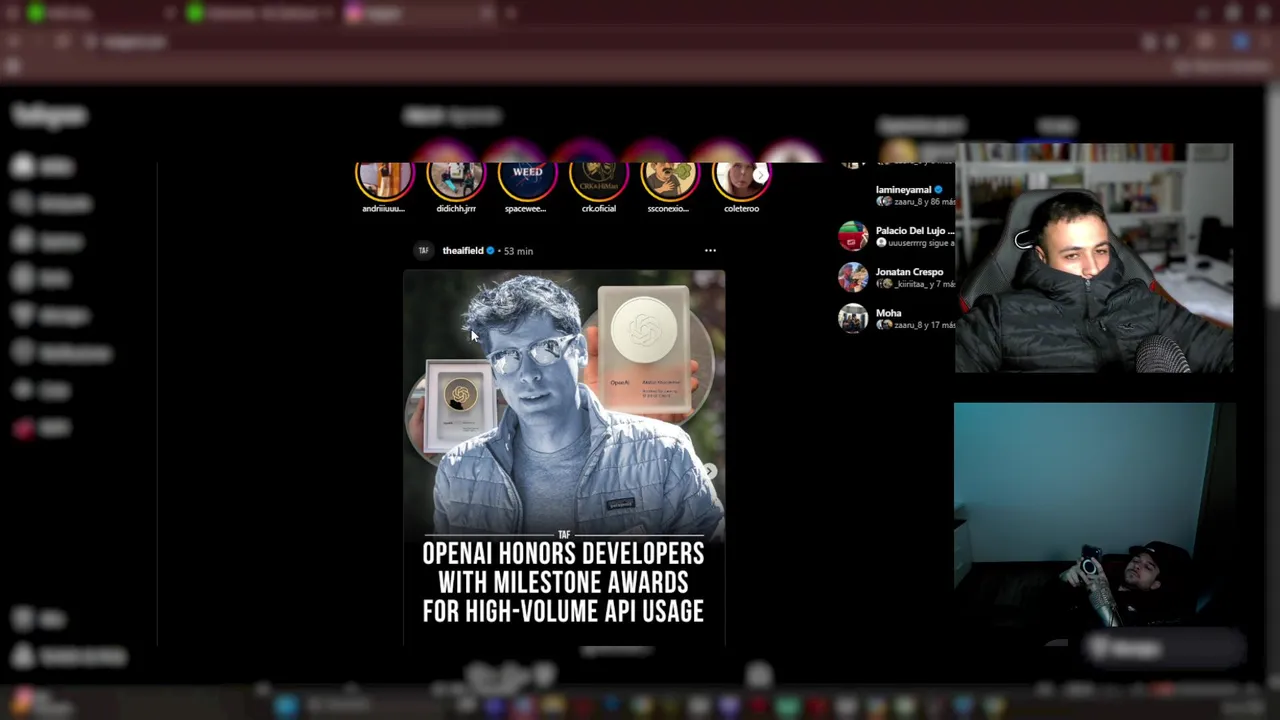Screen dimensions: 1280x720
Task: Open lamineyamal suggested profile name
Action: pos(903,190)
